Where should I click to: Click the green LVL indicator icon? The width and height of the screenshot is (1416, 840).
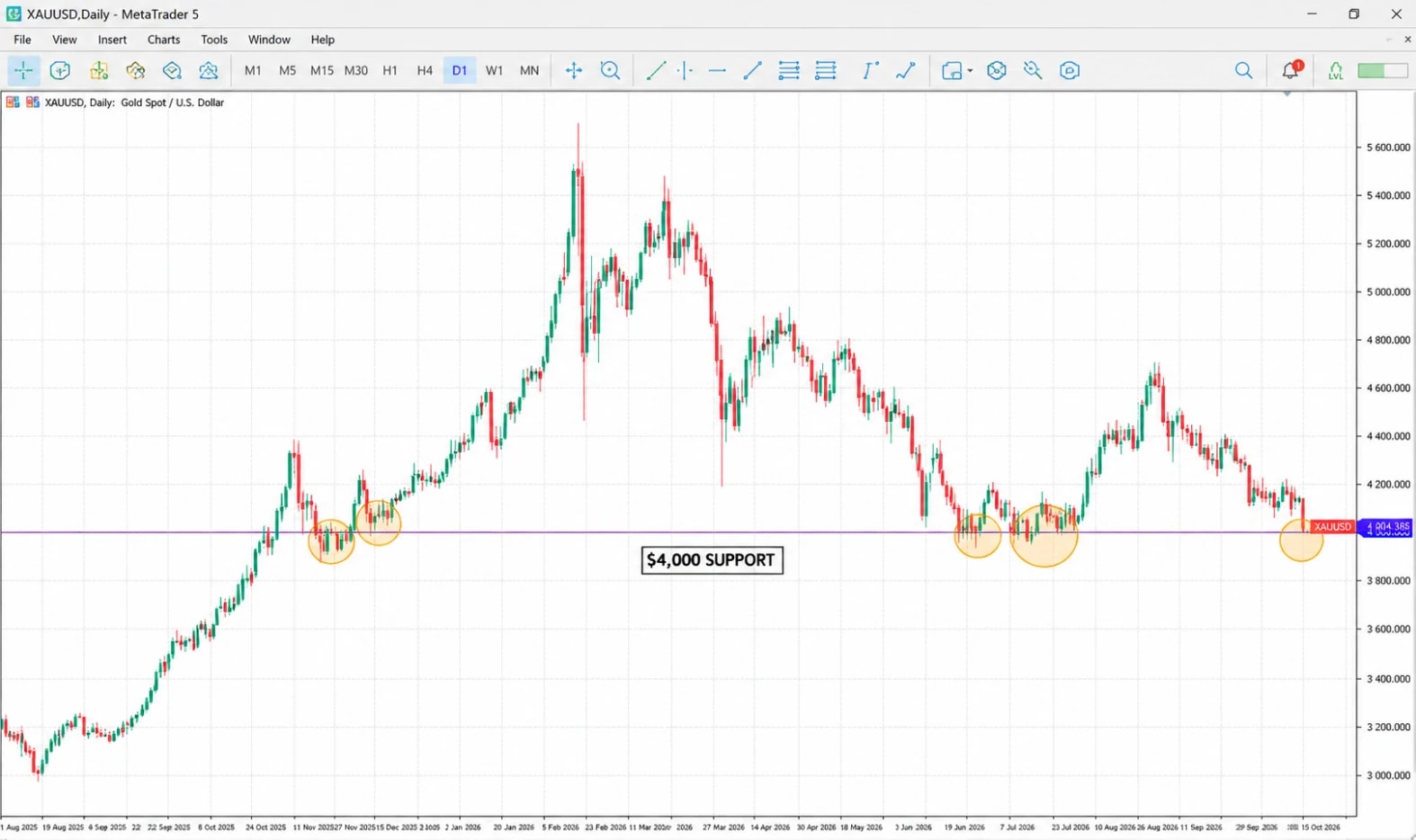pos(1335,70)
